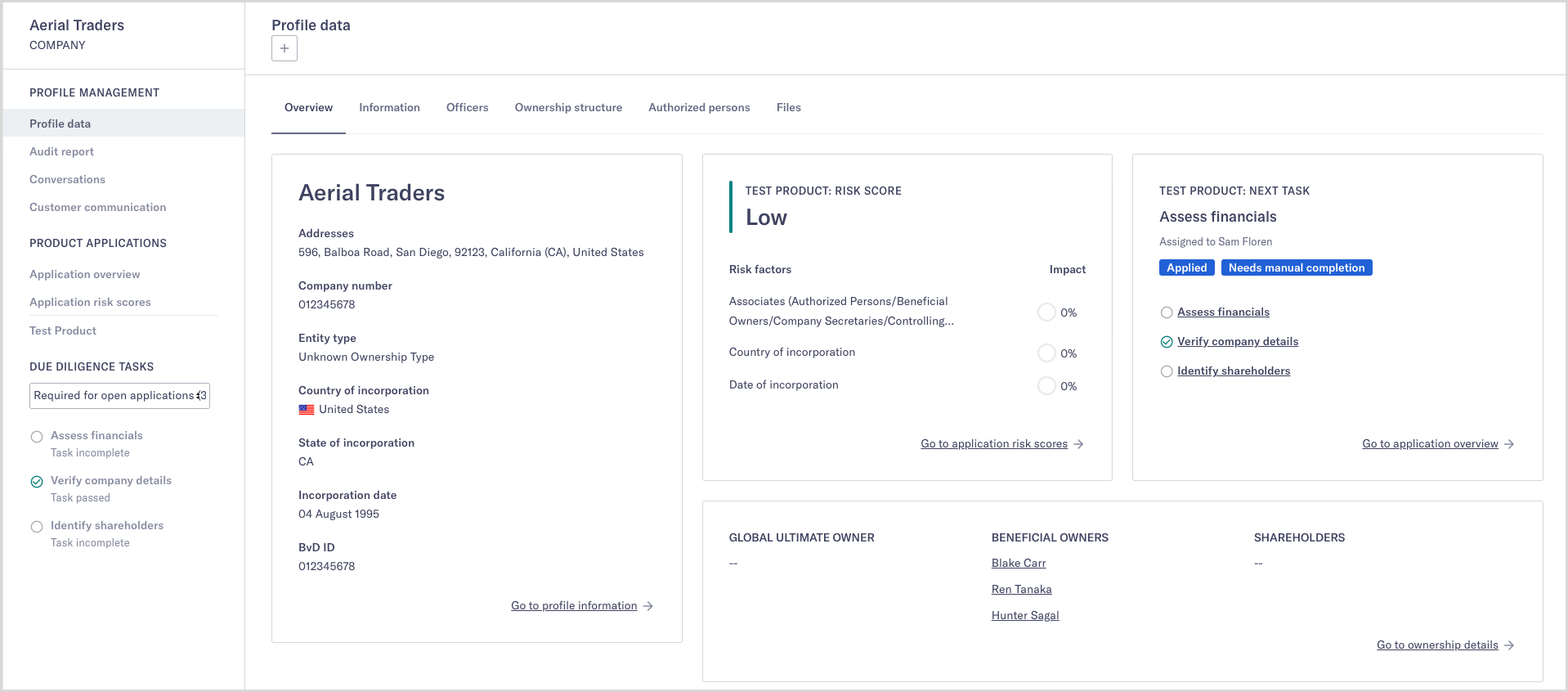This screenshot has width=1568, height=692.
Task: Click the circle icon by Assess financials in Next Task card
Action: pyautogui.click(x=1167, y=312)
